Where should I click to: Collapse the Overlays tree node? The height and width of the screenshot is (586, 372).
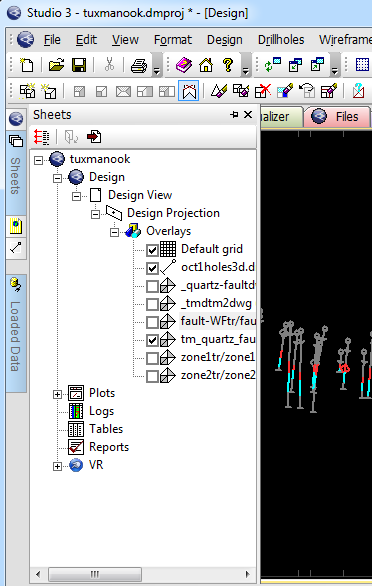tap(114, 232)
